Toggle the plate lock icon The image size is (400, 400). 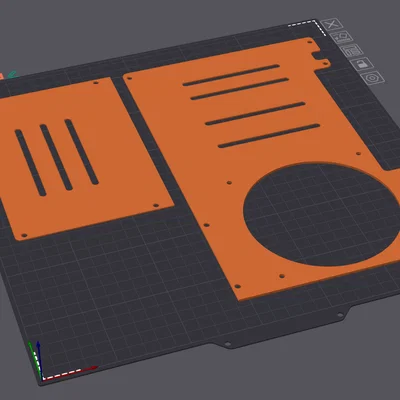pyautogui.click(x=362, y=64)
